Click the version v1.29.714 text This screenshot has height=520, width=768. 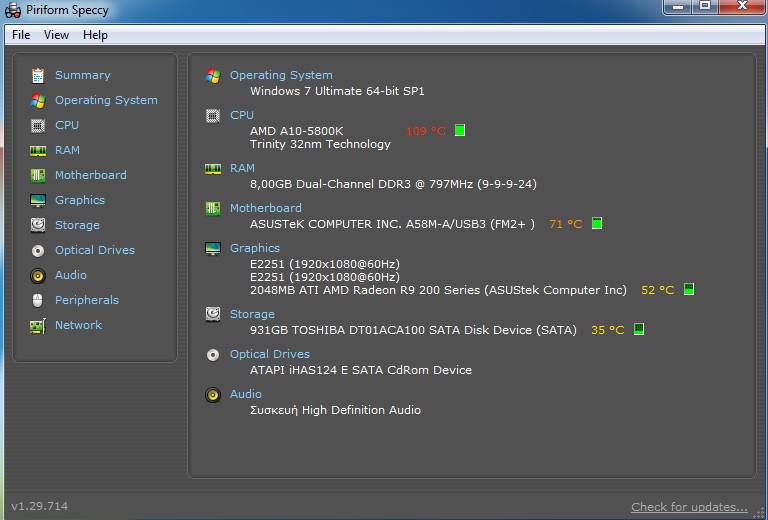tap(40, 506)
